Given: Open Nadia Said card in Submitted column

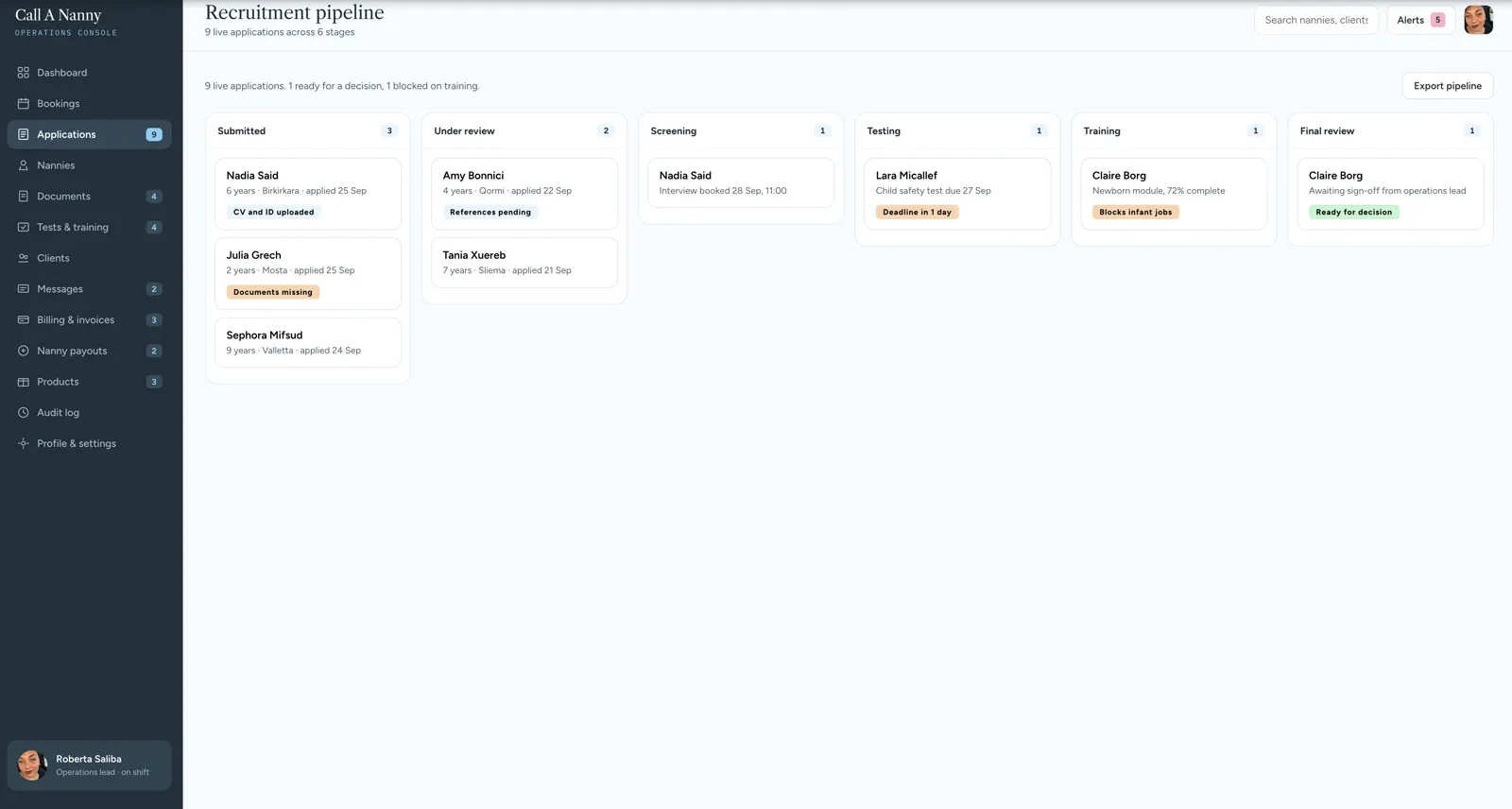Looking at the screenshot, I should (308, 194).
